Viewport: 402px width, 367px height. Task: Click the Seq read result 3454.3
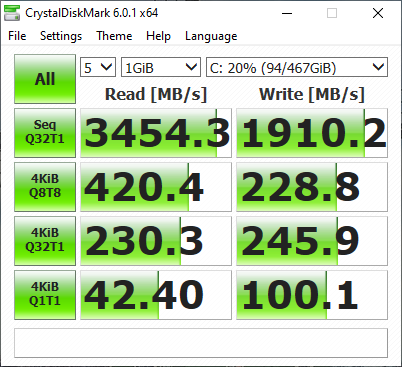tap(156, 133)
